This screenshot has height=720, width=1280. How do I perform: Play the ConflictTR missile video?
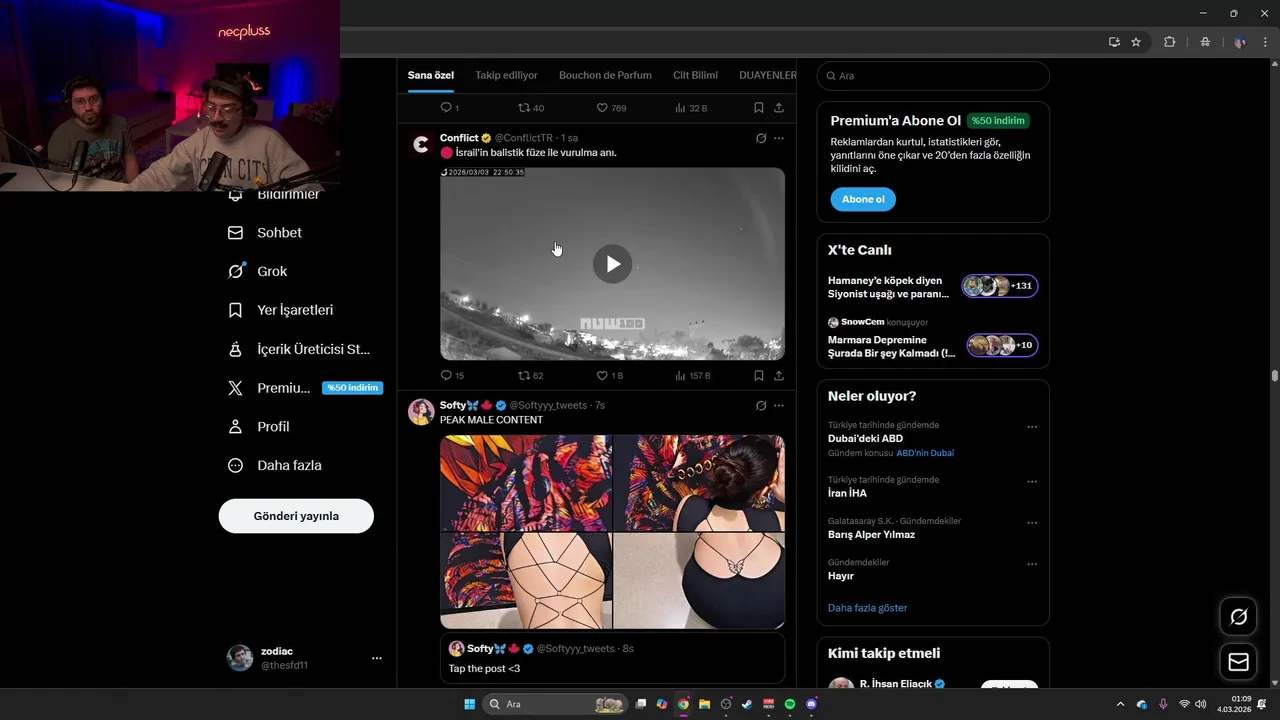pyautogui.click(x=613, y=264)
